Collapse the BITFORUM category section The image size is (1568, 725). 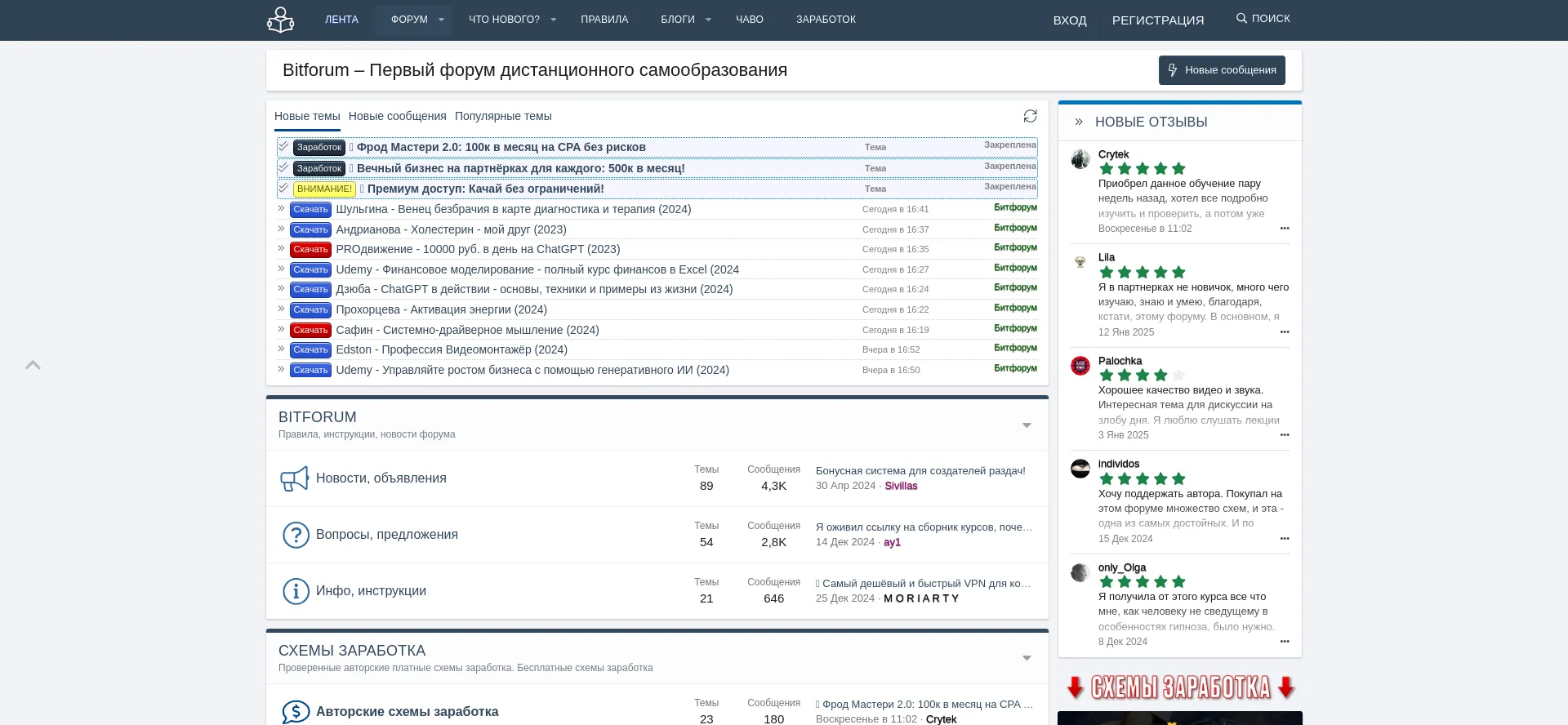tap(1027, 425)
